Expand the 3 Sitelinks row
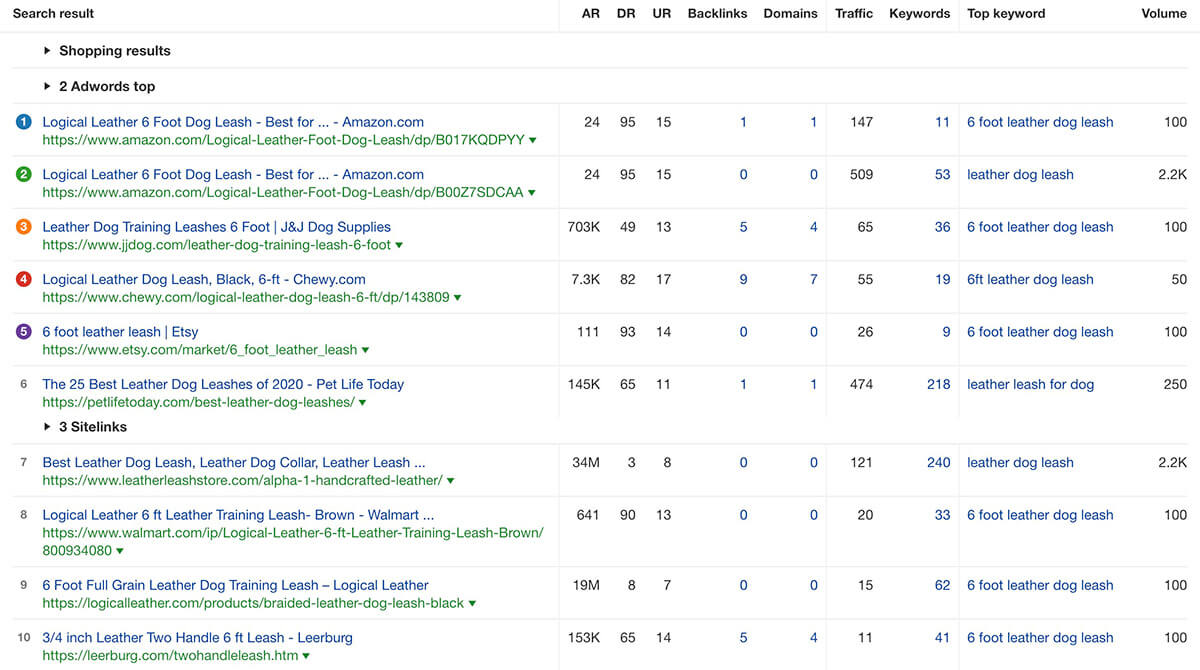1200x670 pixels. [84, 427]
